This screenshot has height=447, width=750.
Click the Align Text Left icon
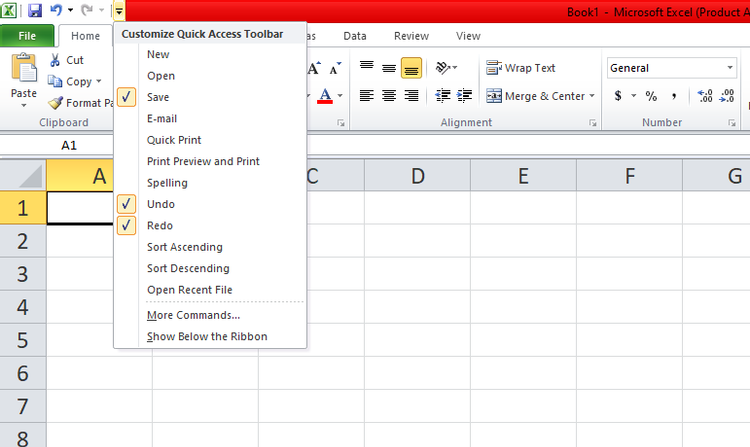(366, 96)
